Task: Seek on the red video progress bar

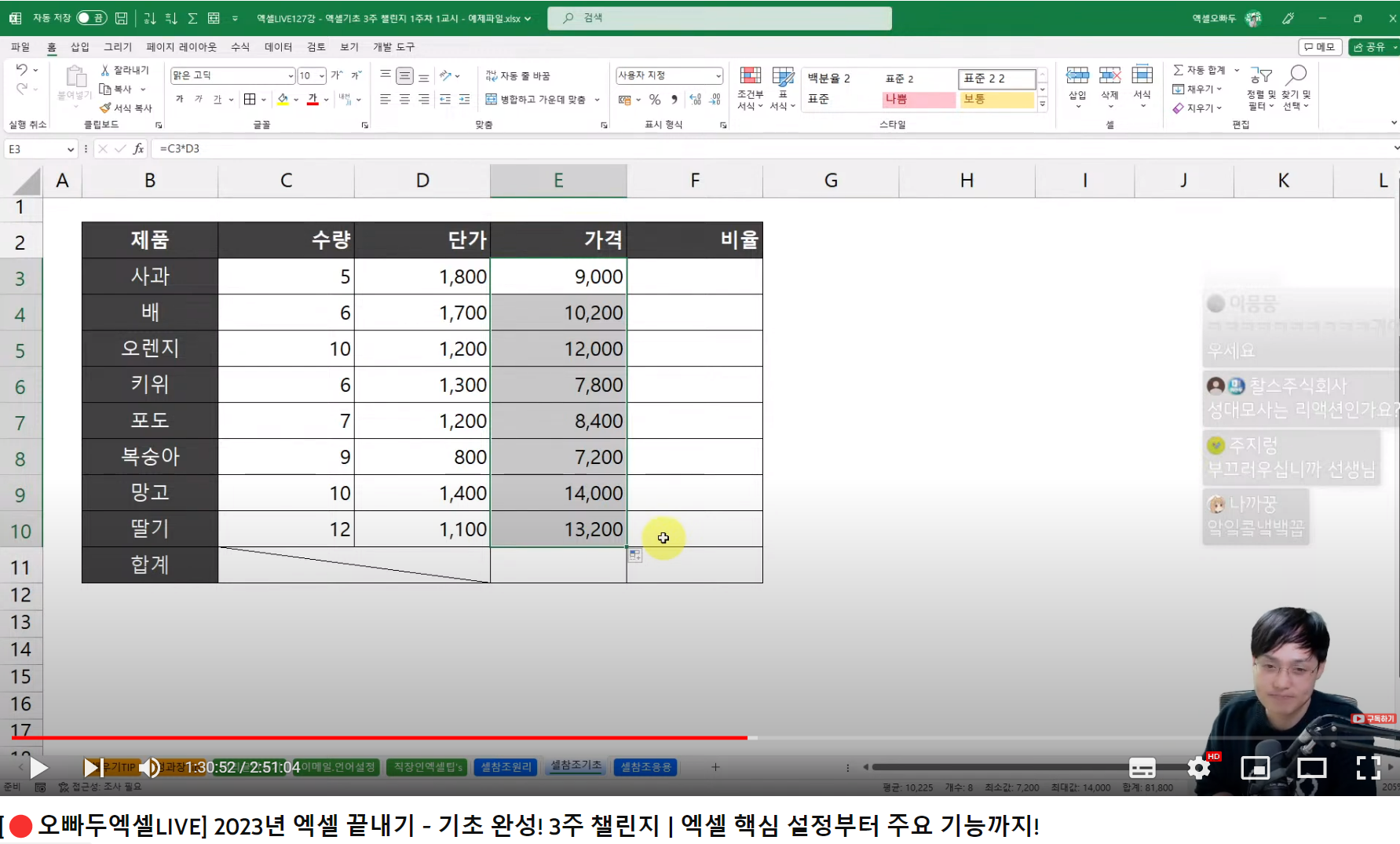Action: (379, 738)
